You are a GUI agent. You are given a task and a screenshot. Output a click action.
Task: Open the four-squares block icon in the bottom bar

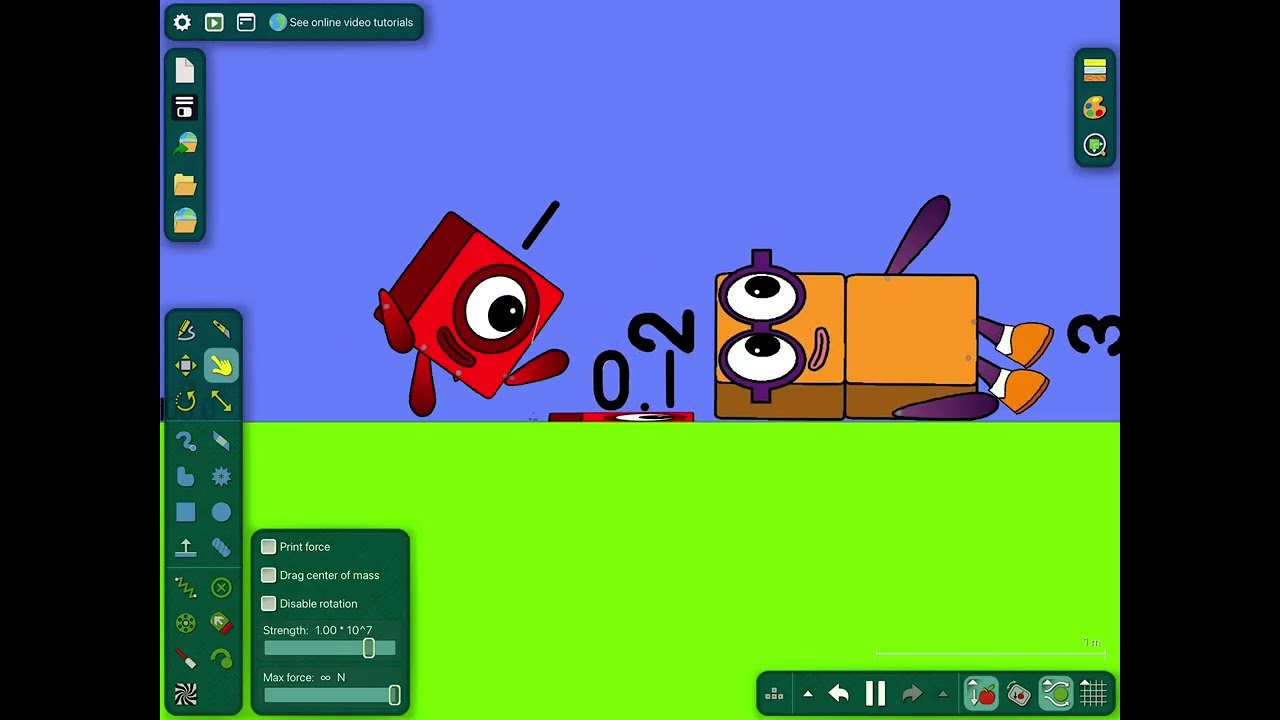[774, 694]
